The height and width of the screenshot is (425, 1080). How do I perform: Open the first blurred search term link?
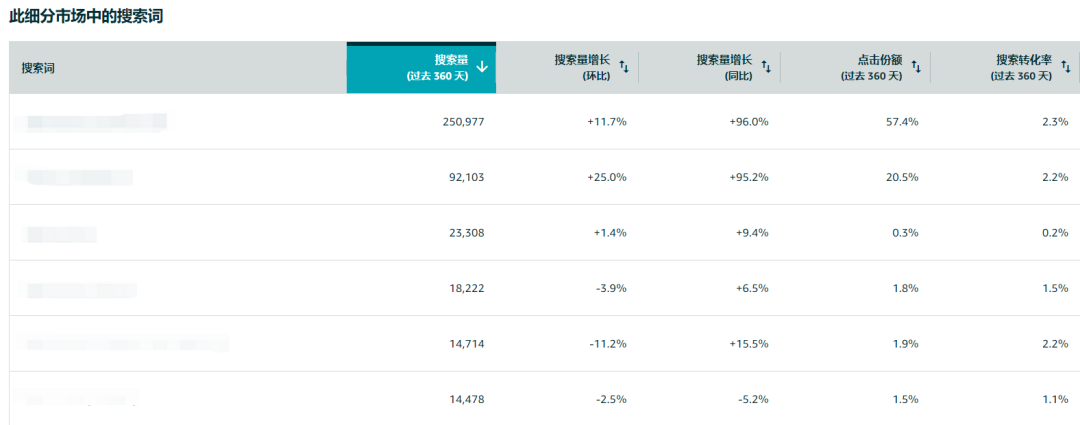pos(96,122)
